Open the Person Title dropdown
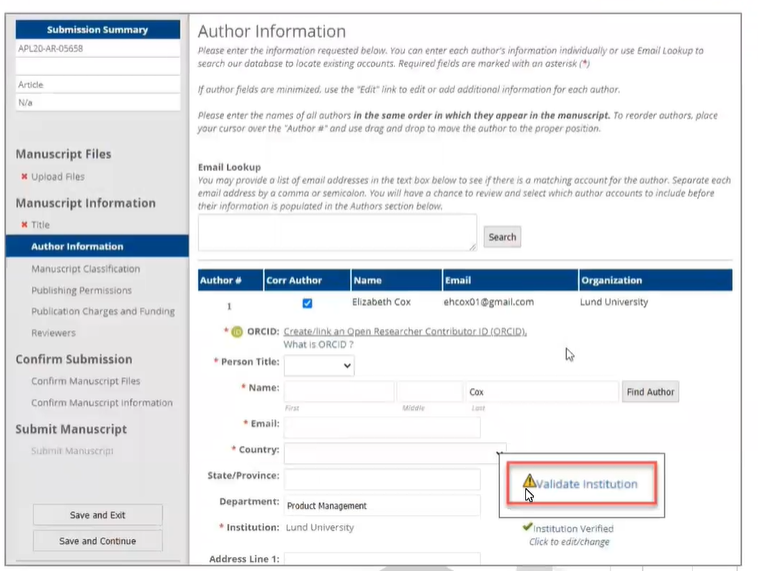The height and width of the screenshot is (571, 758). (x=319, y=366)
